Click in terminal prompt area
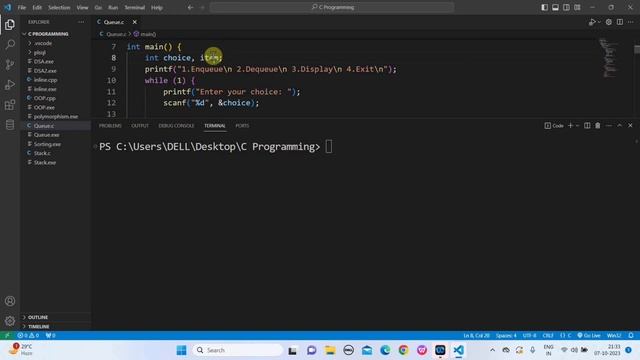This screenshot has height=360, width=640. point(329,147)
